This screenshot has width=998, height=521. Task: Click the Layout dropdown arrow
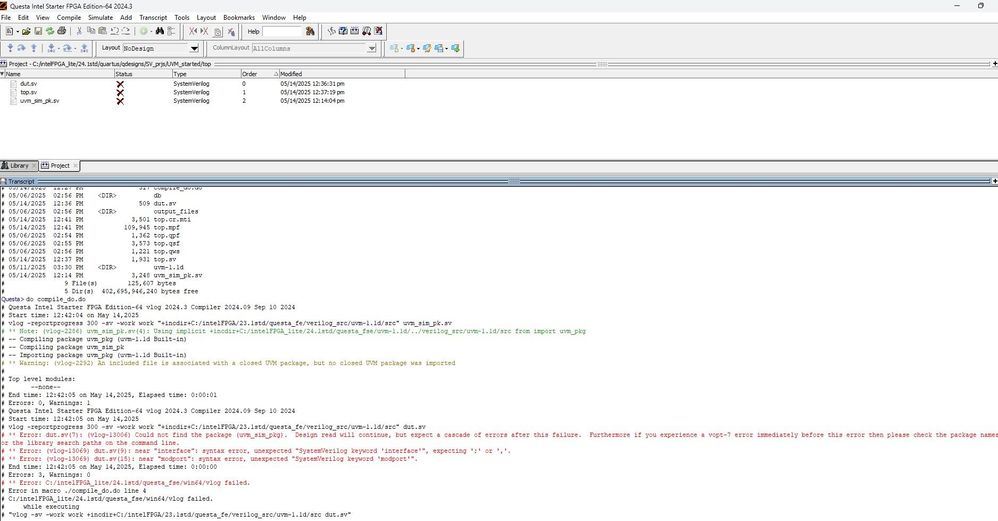[x=194, y=48]
